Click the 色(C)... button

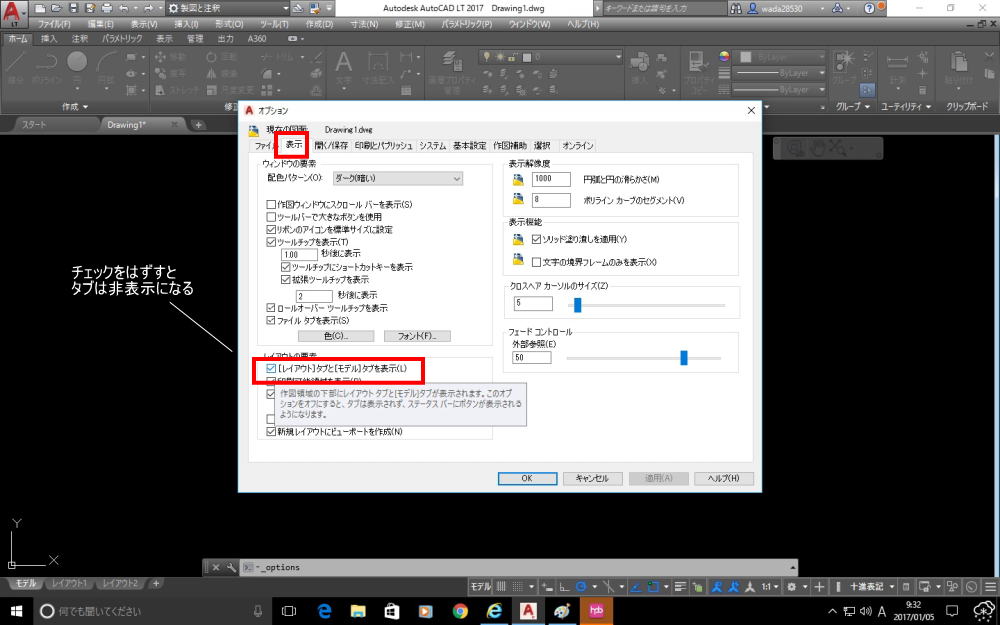tap(336, 336)
